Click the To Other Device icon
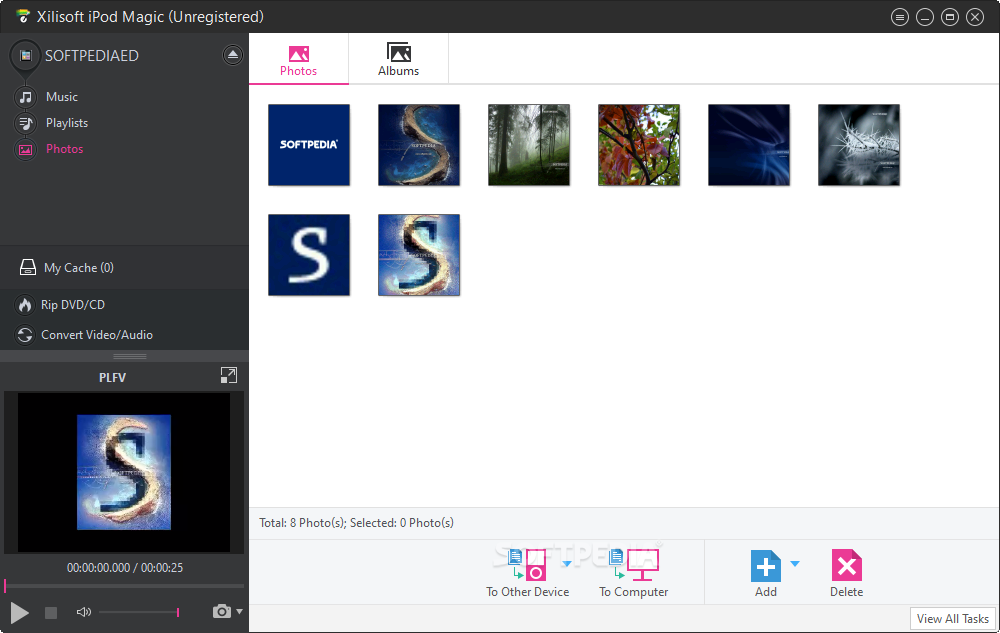This screenshot has height=633, width=1000. [527, 565]
